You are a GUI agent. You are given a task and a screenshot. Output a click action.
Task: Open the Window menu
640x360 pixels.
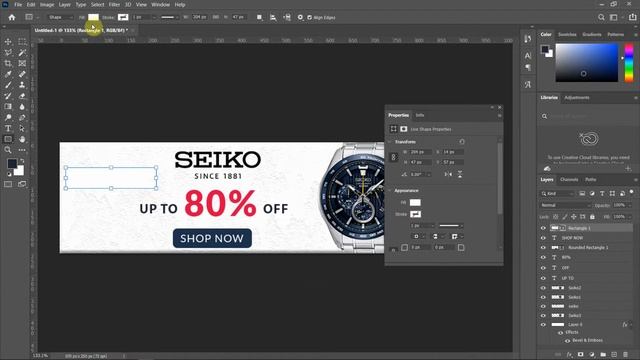(160, 4)
